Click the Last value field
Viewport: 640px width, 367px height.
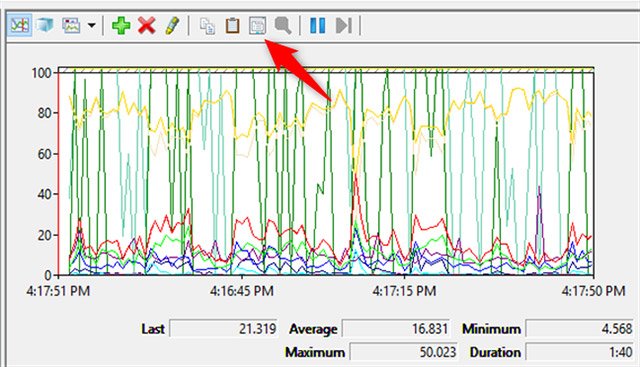coord(223,329)
